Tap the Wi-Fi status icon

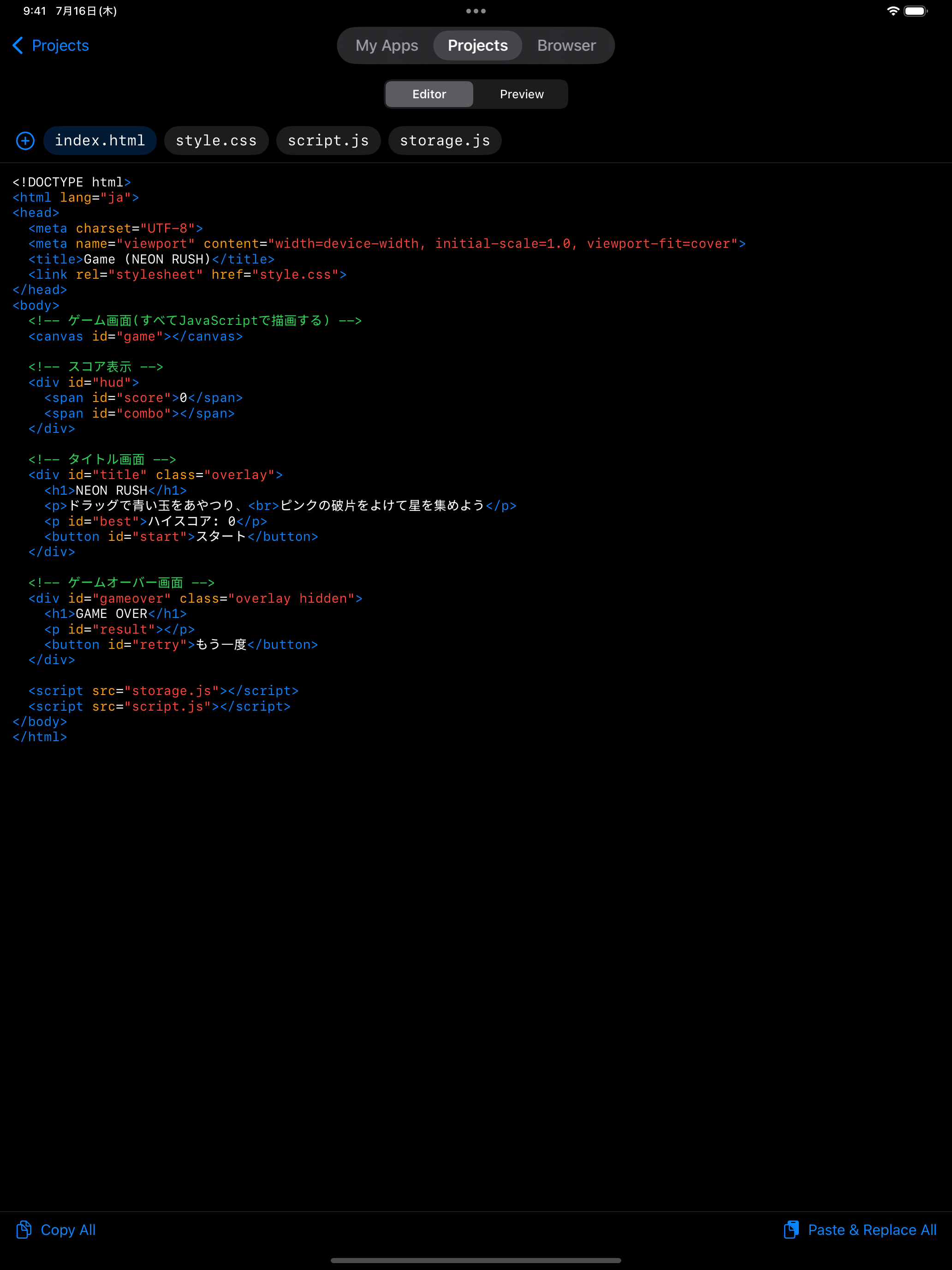893,11
